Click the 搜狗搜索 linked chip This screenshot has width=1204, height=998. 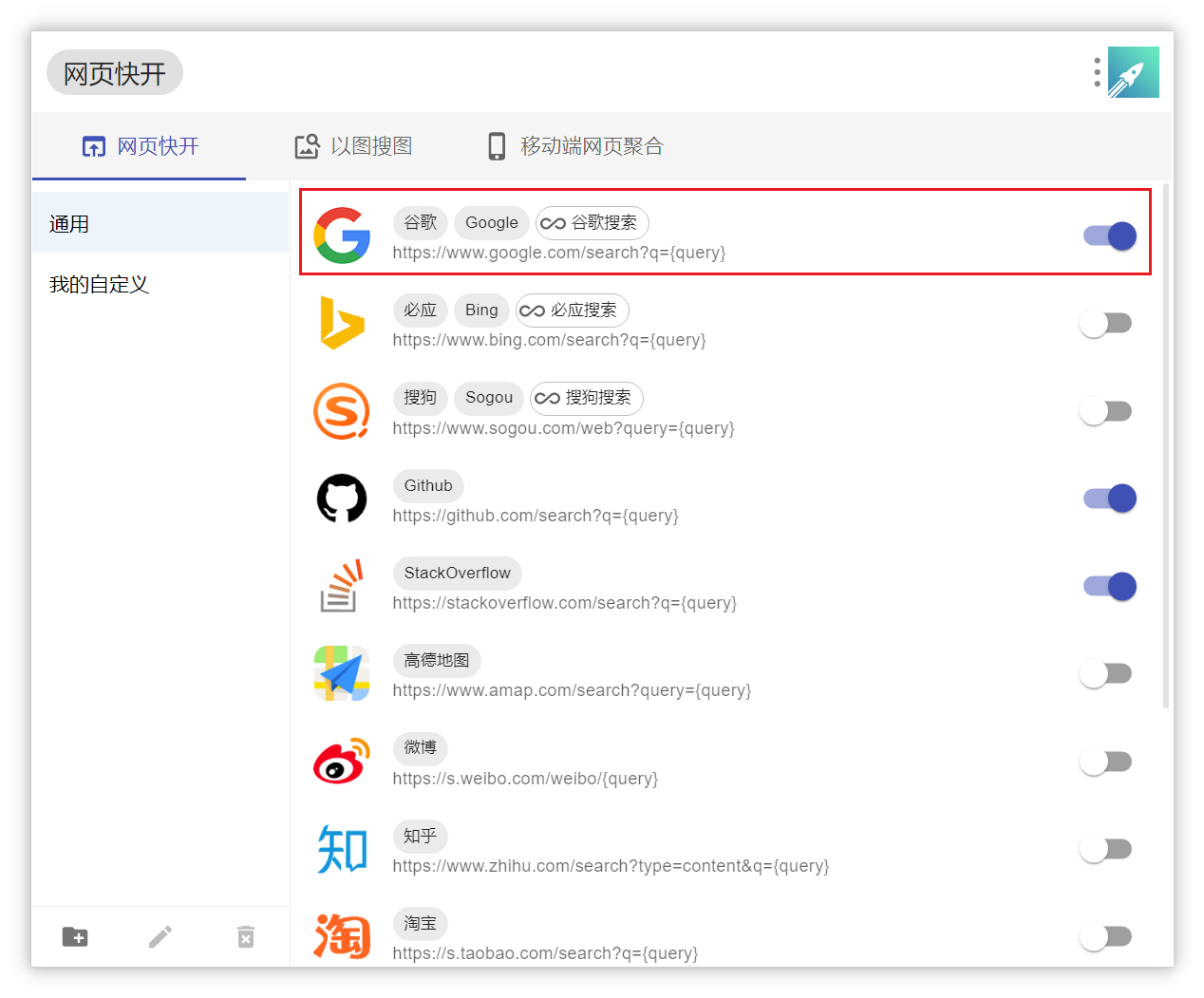coord(587,398)
